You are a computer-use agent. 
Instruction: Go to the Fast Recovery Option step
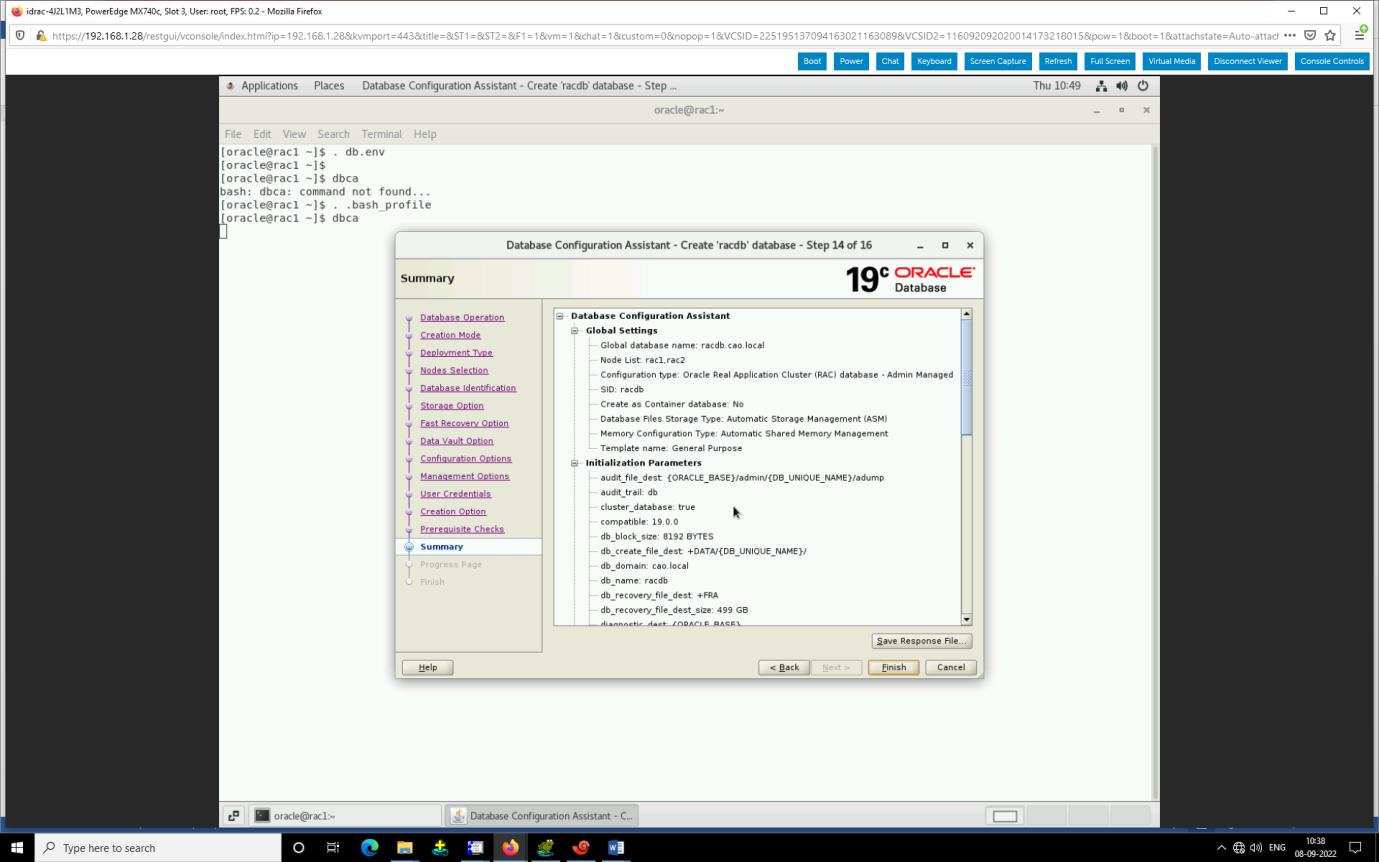point(464,424)
